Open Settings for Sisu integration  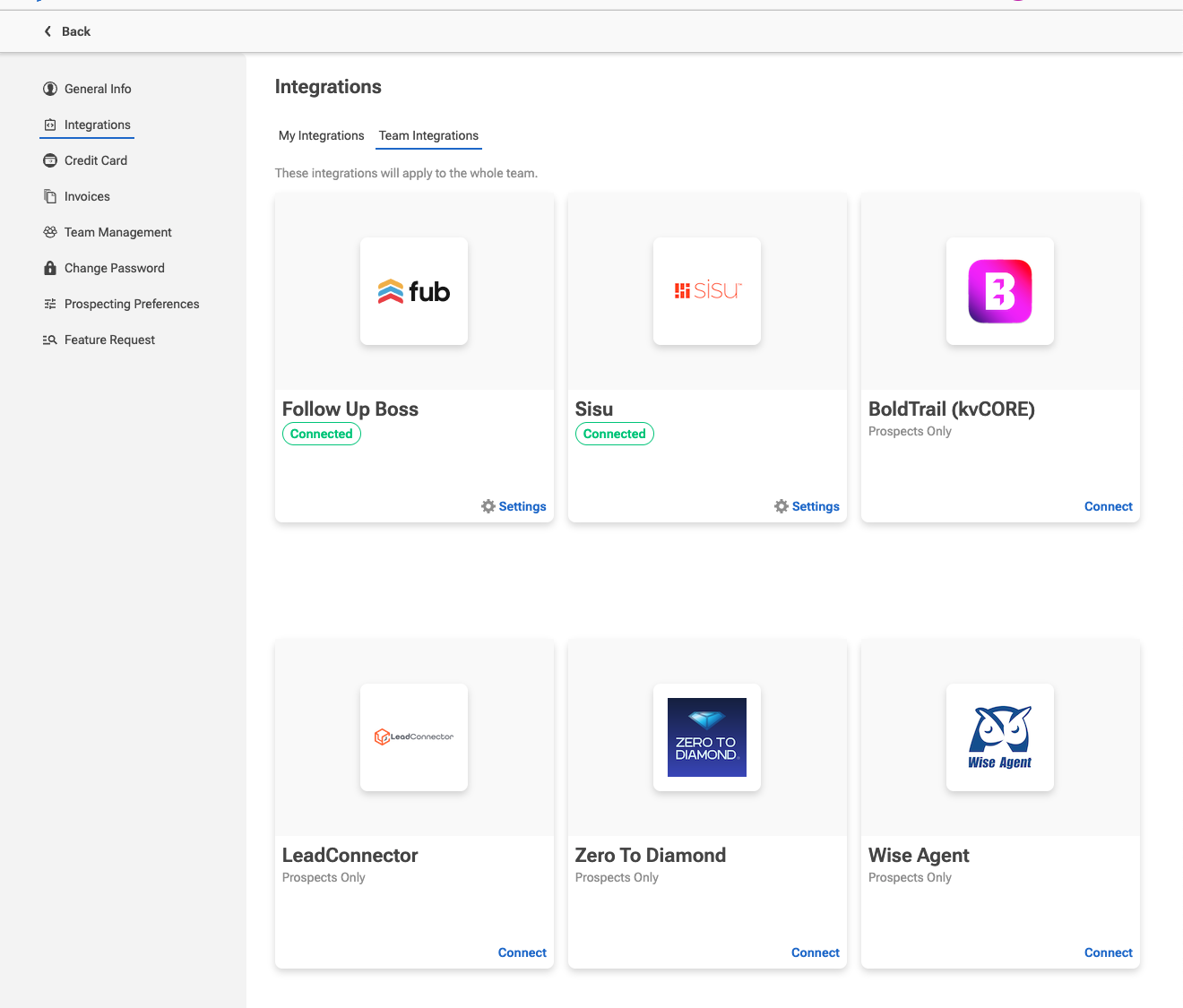coord(816,506)
